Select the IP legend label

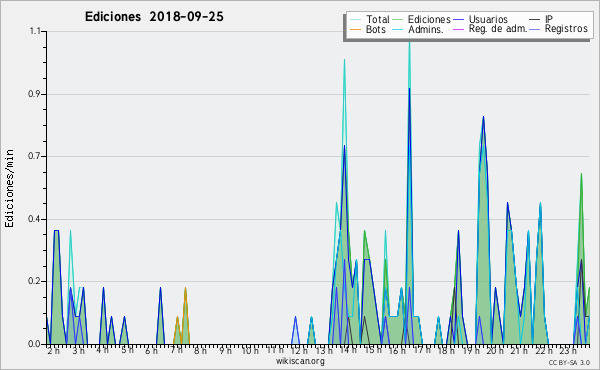click(549, 19)
